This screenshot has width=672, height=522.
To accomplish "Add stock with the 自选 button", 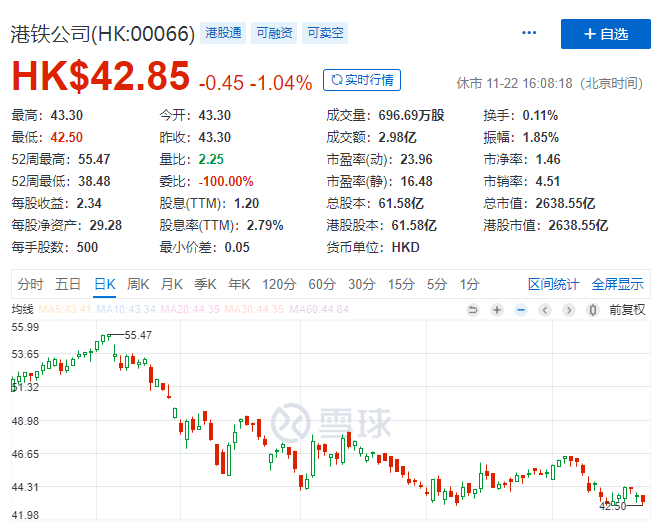I will 606,34.
